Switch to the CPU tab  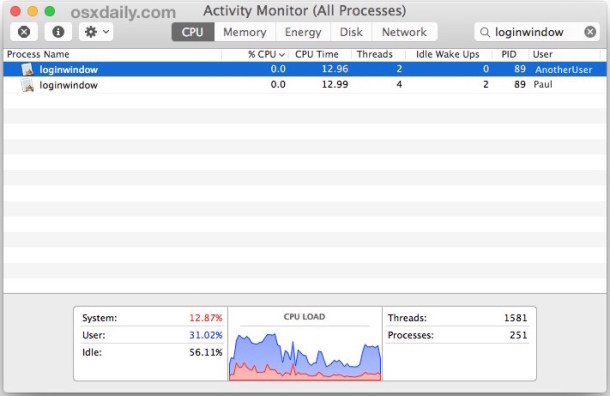pyautogui.click(x=193, y=32)
